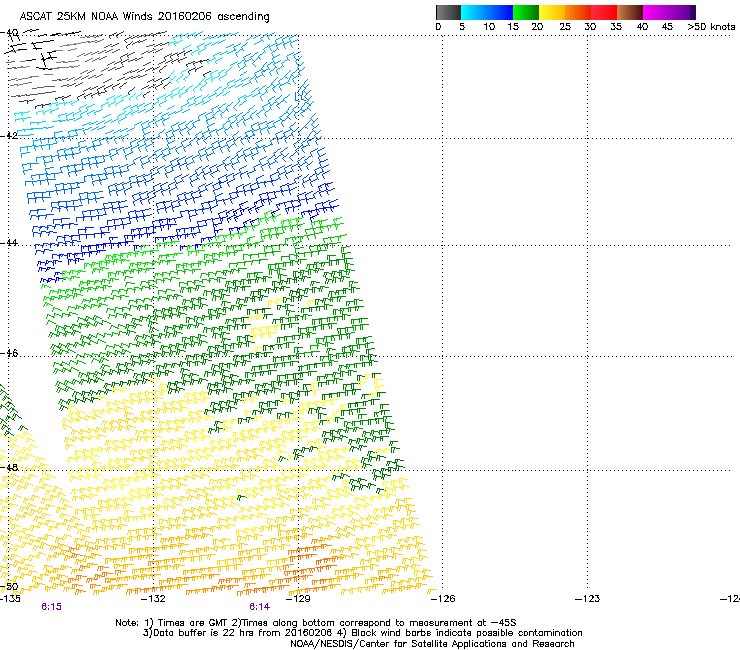Pick the green 15-20 knots legend swatch
This screenshot has height=650, width=740.
tap(526, 12)
